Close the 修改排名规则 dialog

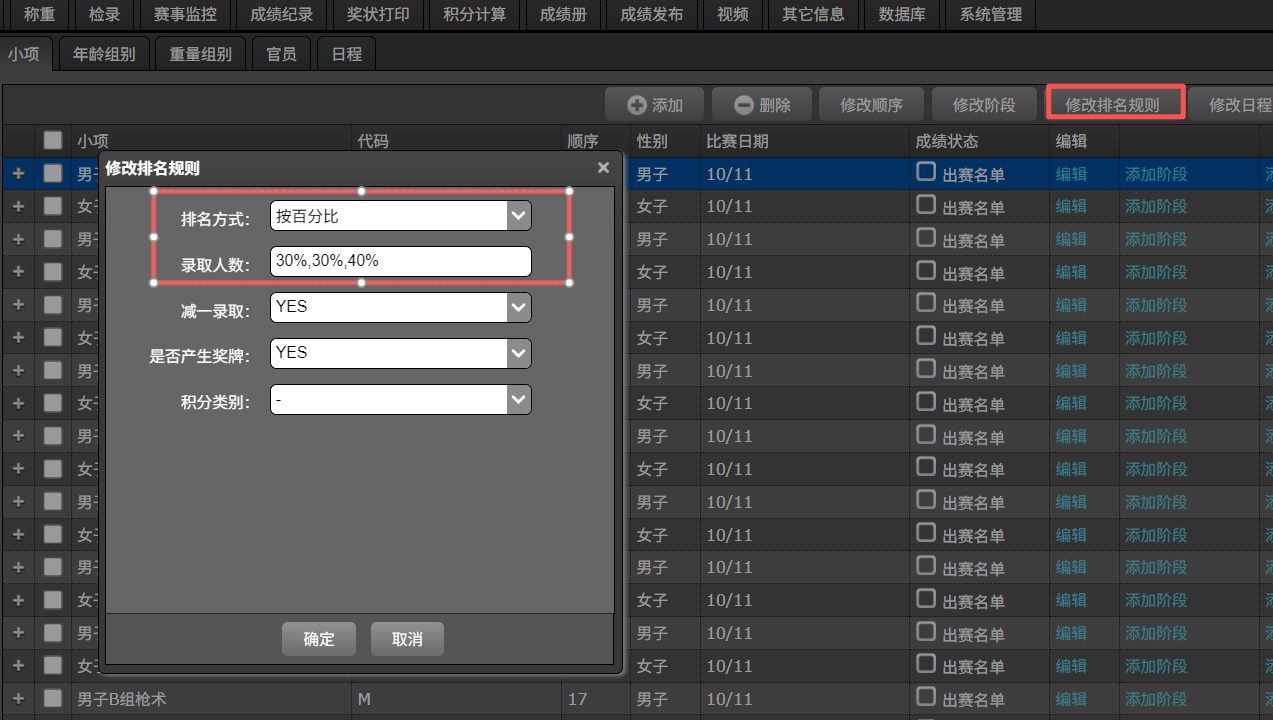click(603, 168)
